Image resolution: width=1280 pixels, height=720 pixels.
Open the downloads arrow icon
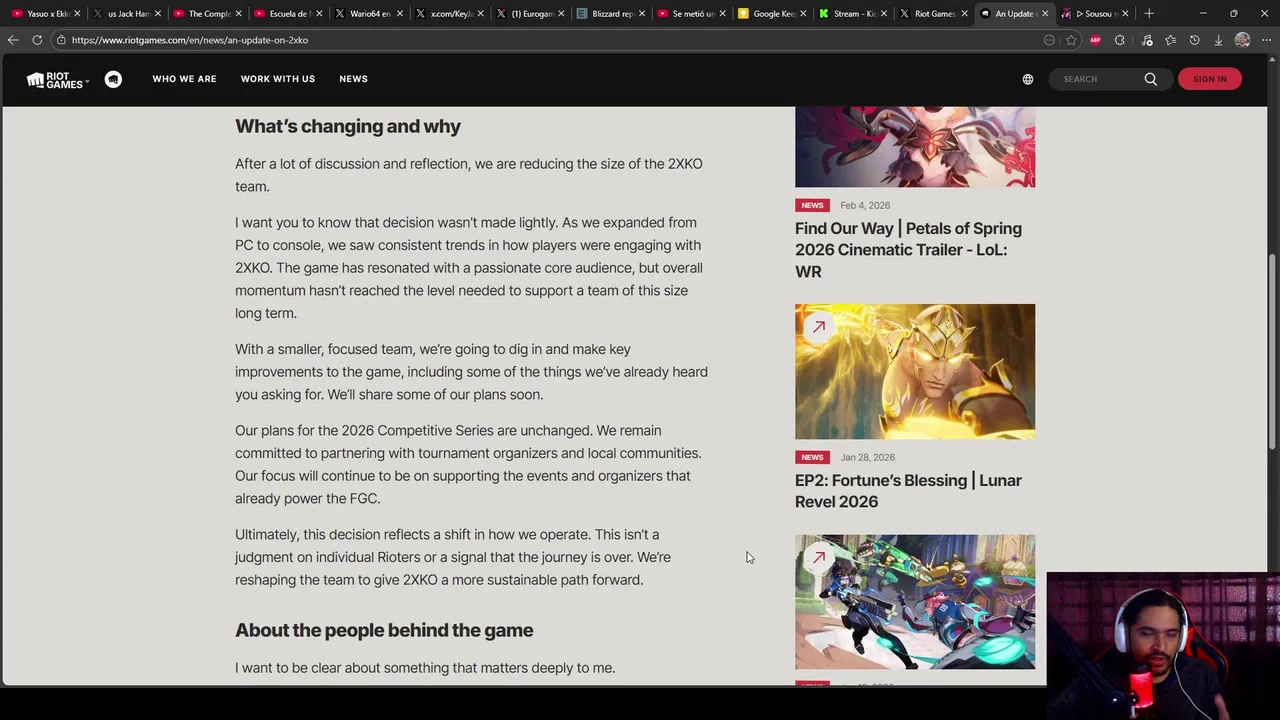tap(1218, 40)
